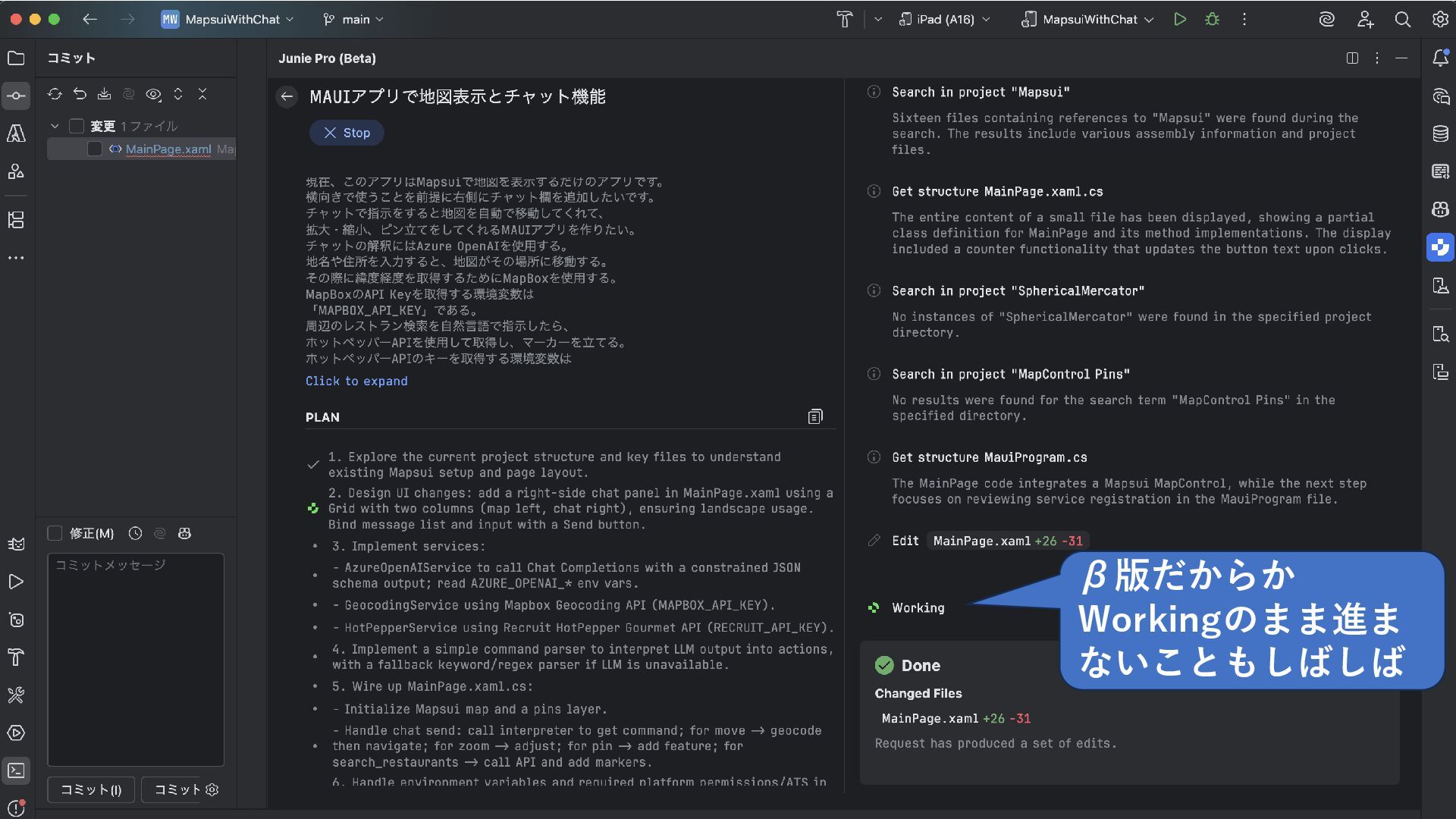Open the Notifications bell icon

[1440, 58]
